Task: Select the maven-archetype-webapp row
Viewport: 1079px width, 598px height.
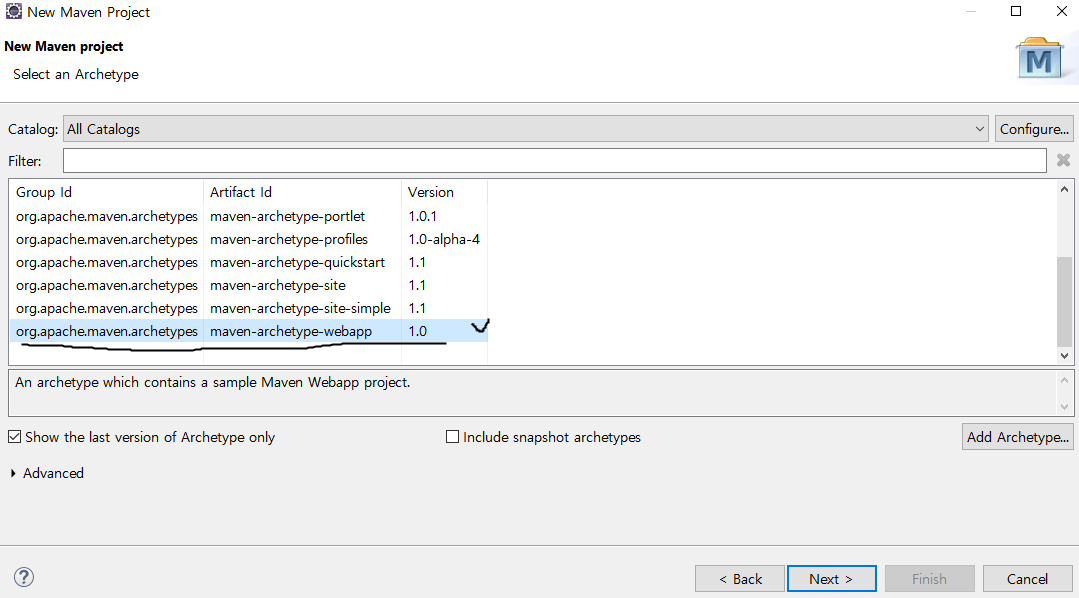Action: click(248, 331)
